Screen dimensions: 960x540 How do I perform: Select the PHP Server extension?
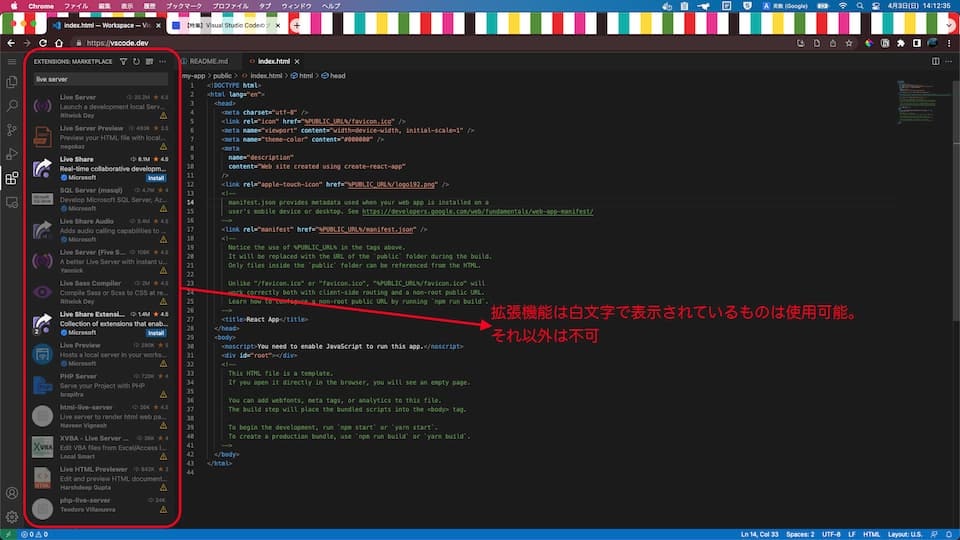pyautogui.click(x=100, y=385)
